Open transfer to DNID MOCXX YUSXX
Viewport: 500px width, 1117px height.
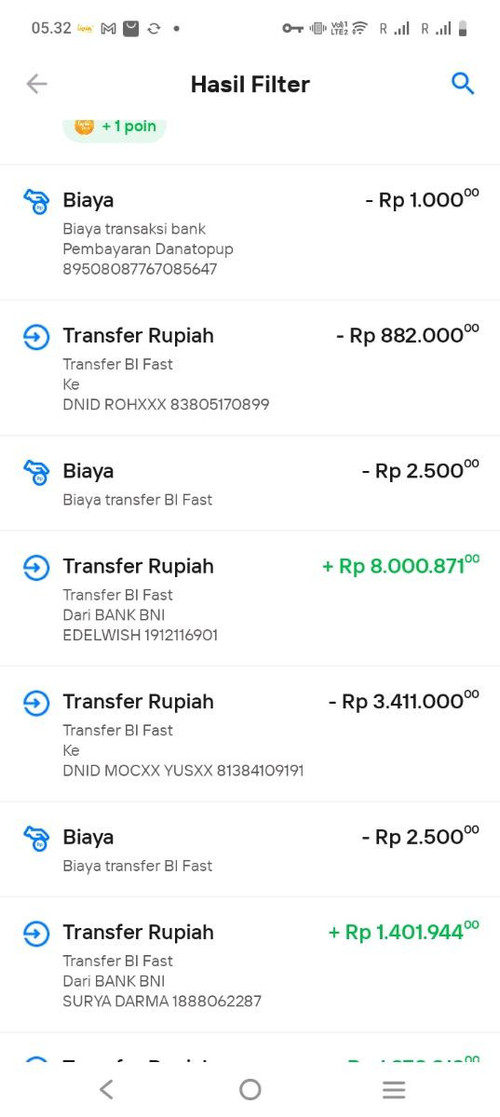click(250, 734)
